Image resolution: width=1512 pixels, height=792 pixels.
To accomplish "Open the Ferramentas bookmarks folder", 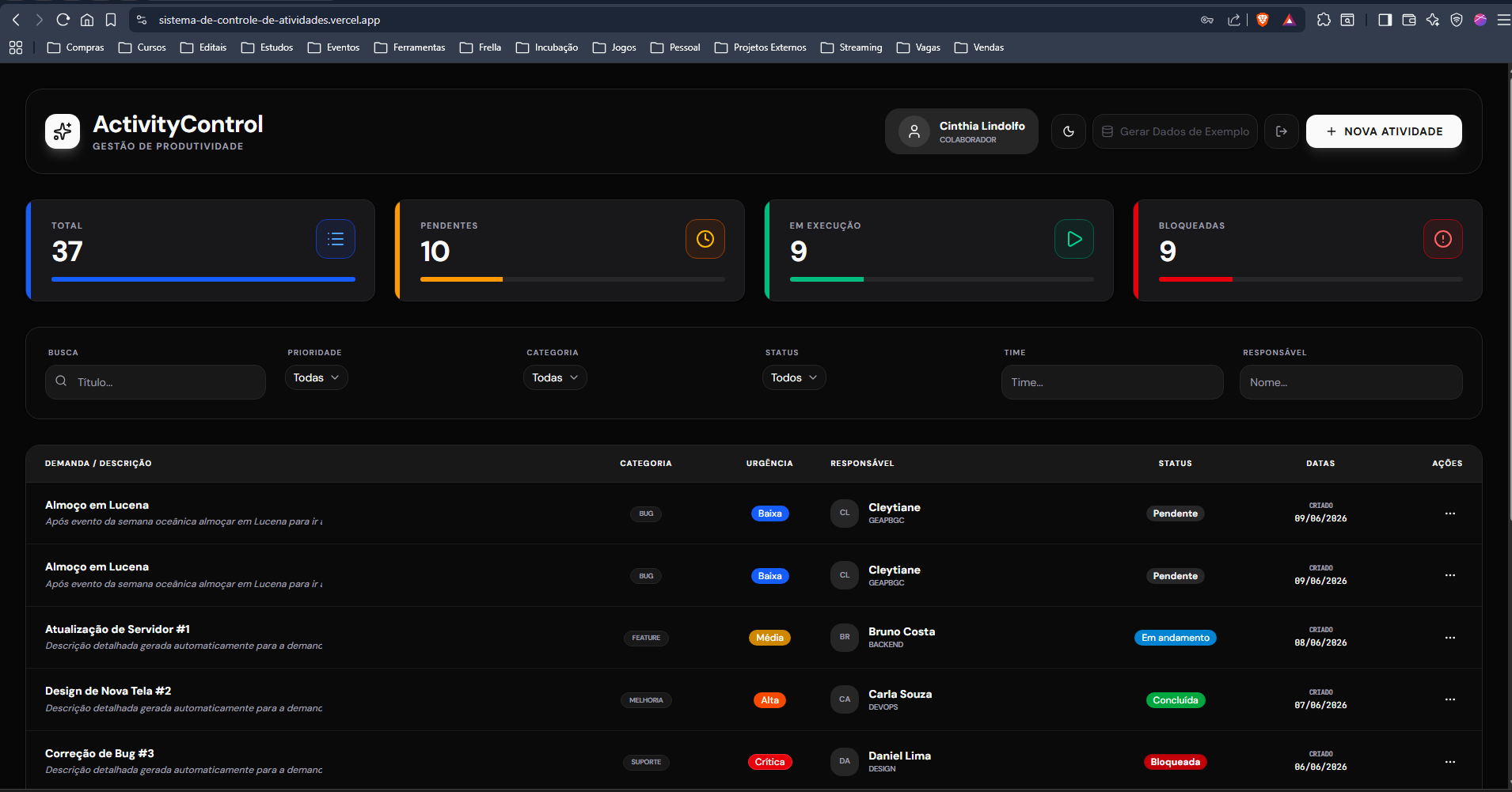I will point(410,47).
